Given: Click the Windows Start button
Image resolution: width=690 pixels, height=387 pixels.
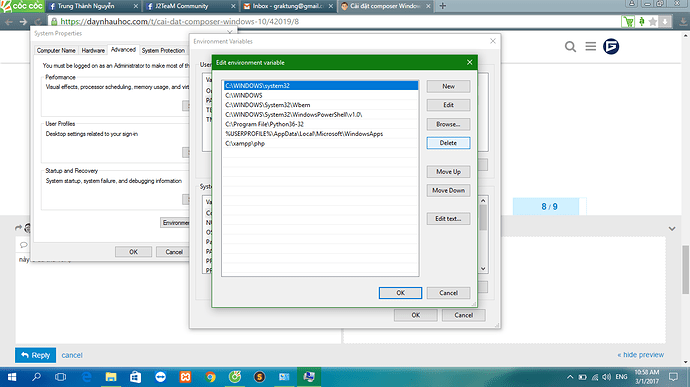Looking at the screenshot, I should click(12, 377).
